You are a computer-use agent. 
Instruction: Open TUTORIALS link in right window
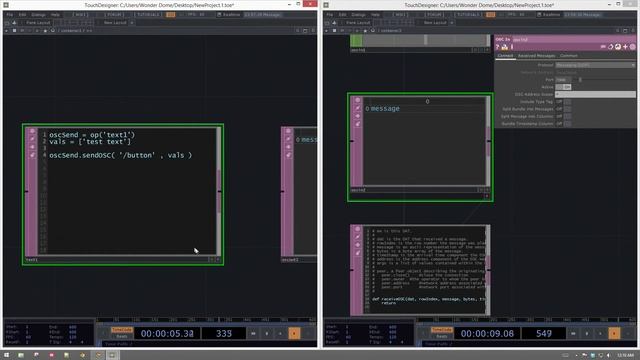pos(469,15)
